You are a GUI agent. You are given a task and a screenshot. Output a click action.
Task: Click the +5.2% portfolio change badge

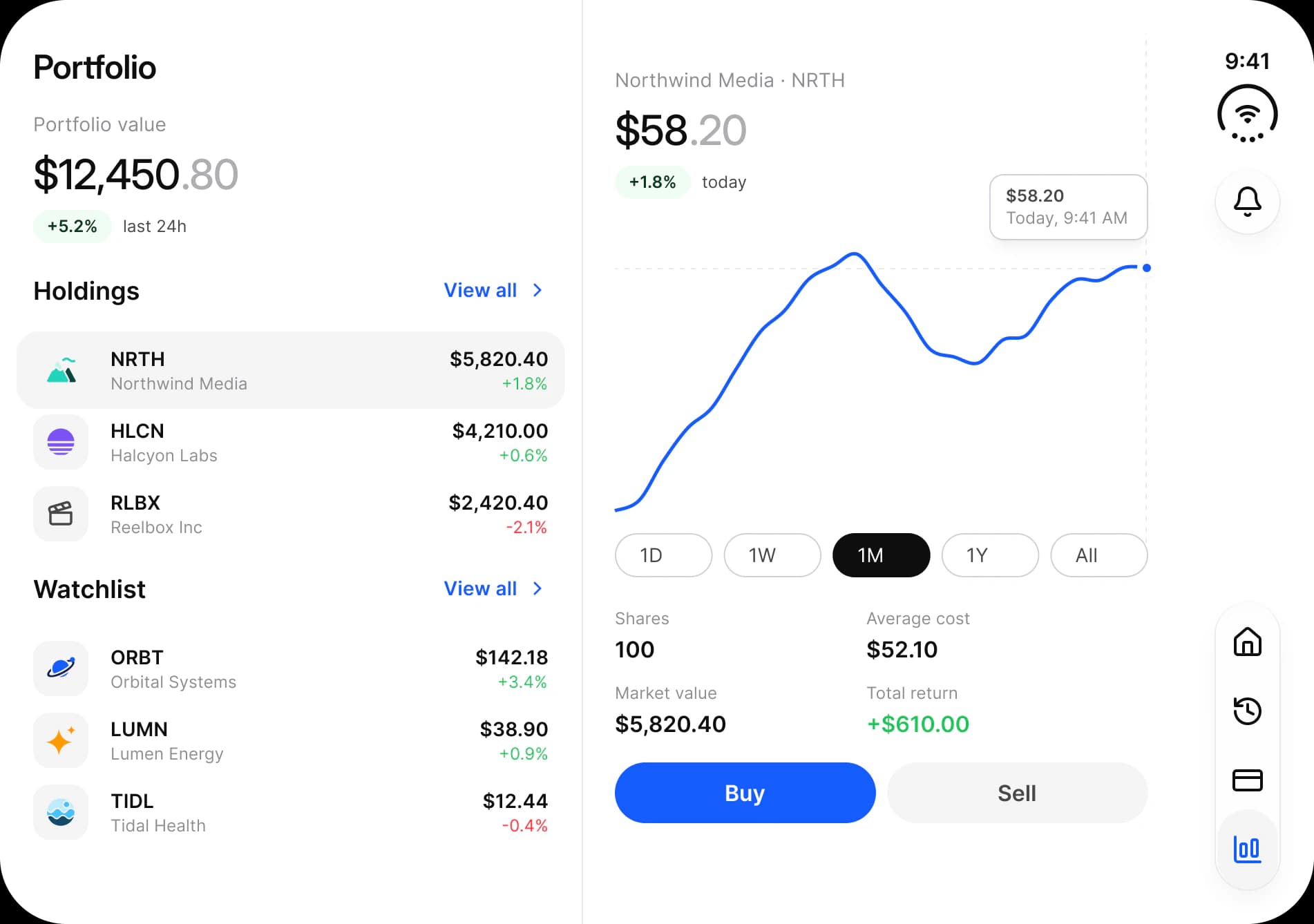(x=72, y=227)
